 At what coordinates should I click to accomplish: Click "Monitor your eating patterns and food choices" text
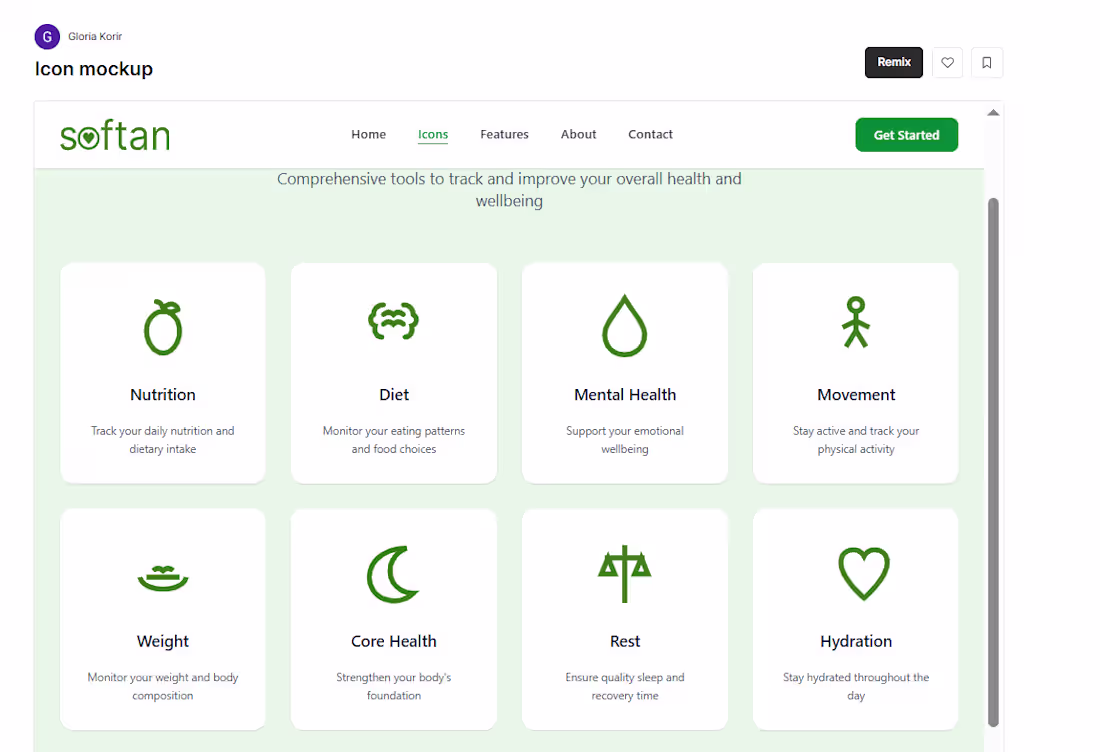394,440
